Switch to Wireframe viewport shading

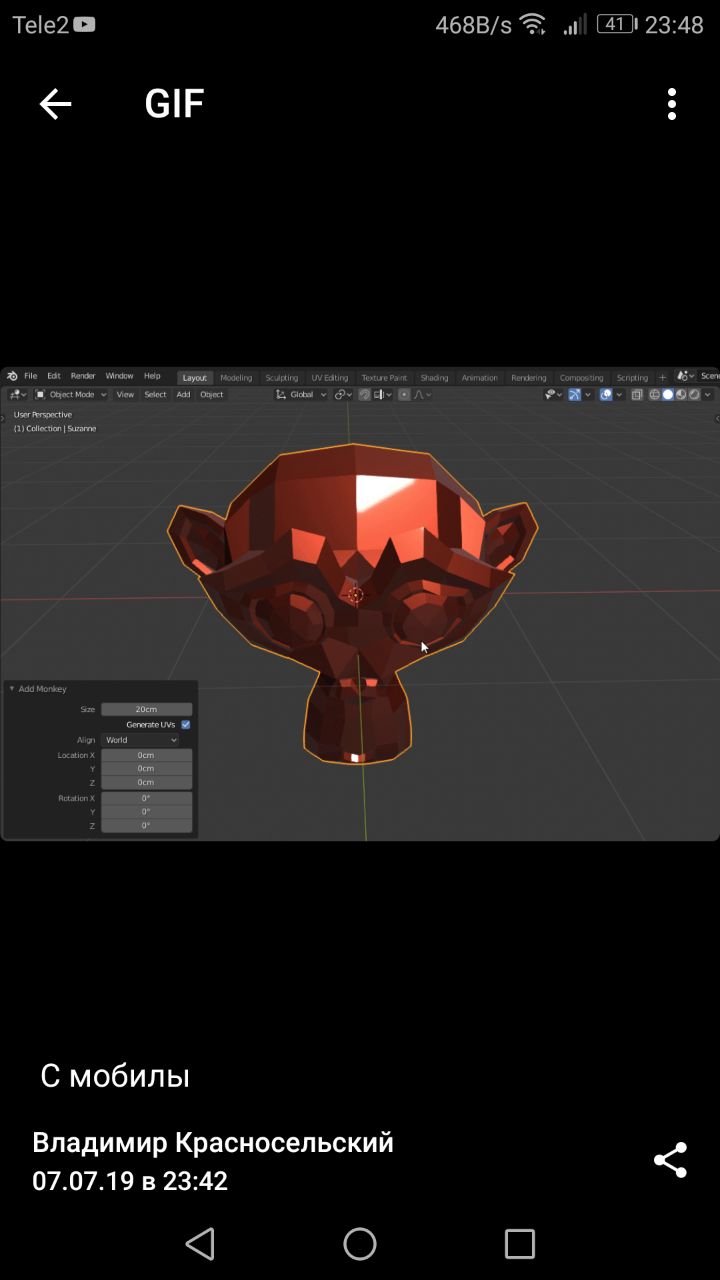[x=655, y=395]
